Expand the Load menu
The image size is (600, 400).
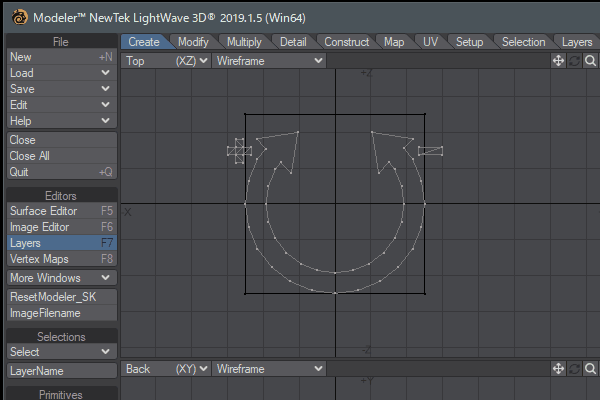tap(60, 73)
